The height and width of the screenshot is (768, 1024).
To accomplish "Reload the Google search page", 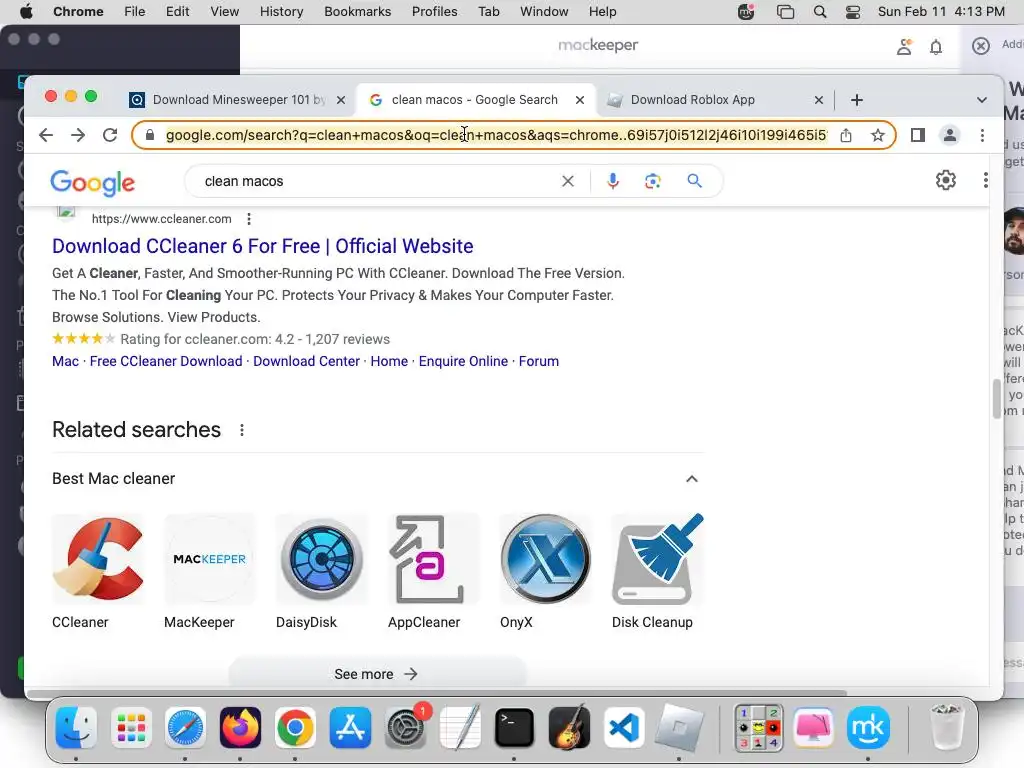I will (x=110, y=135).
